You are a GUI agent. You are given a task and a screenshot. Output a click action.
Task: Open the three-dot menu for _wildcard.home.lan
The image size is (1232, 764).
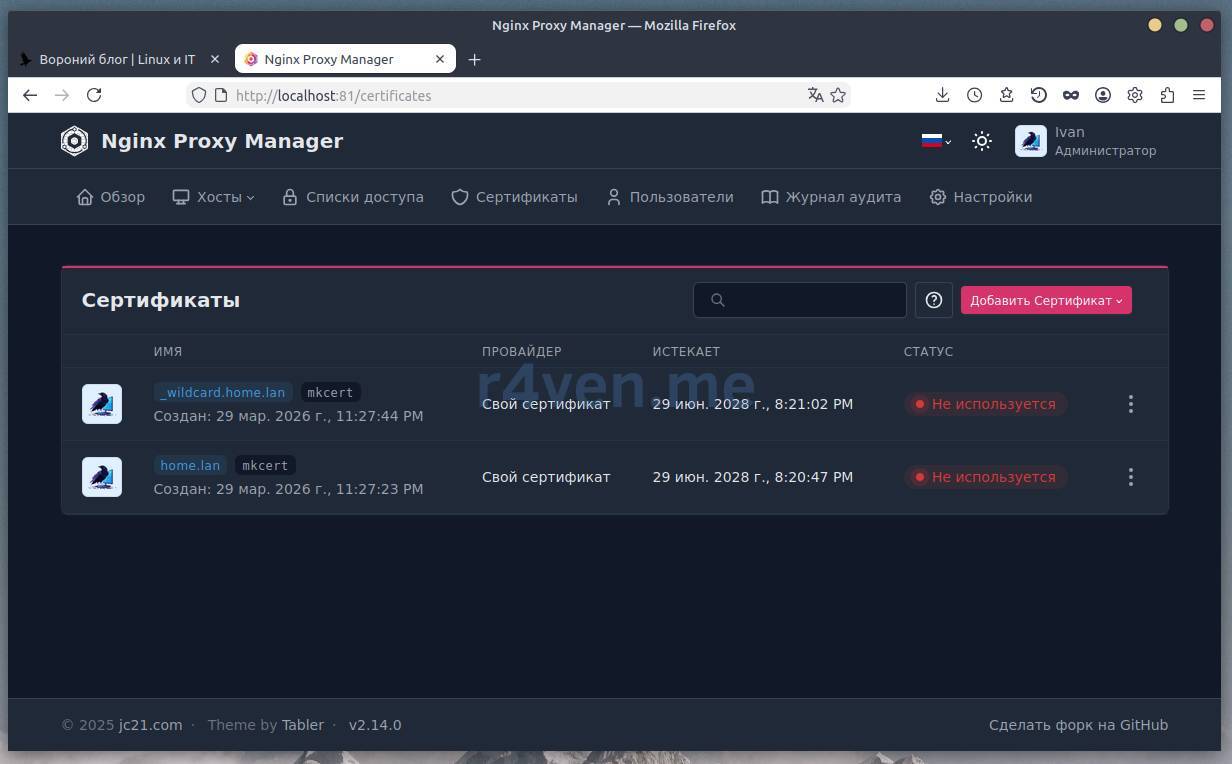tap(1130, 404)
